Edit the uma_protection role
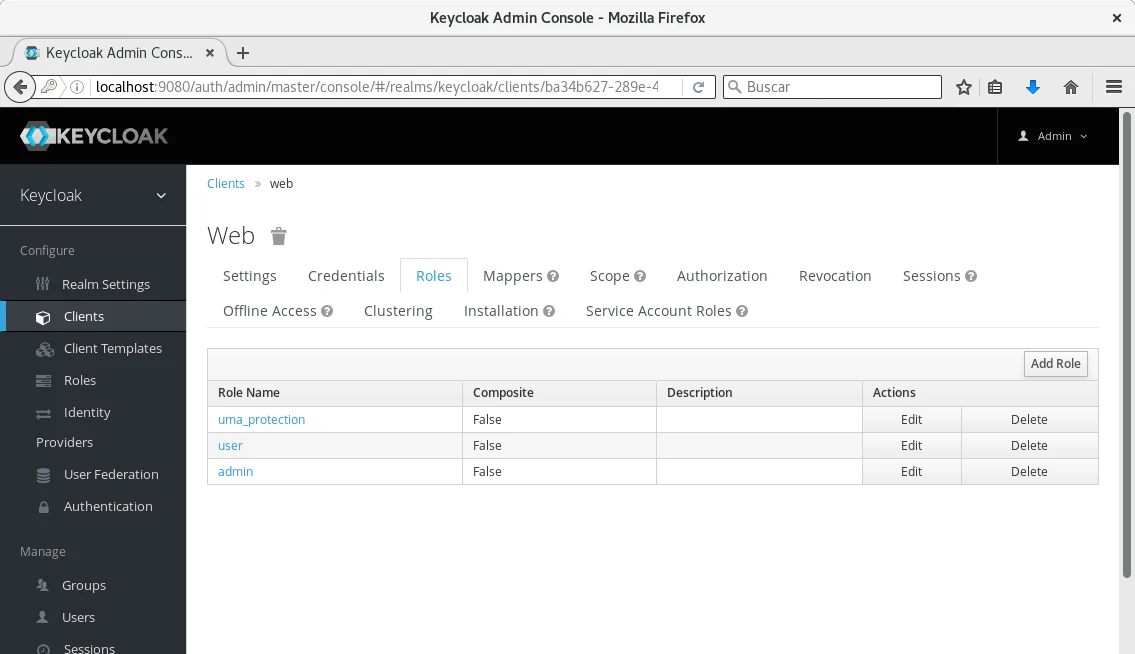The image size is (1135, 654). click(x=911, y=420)
